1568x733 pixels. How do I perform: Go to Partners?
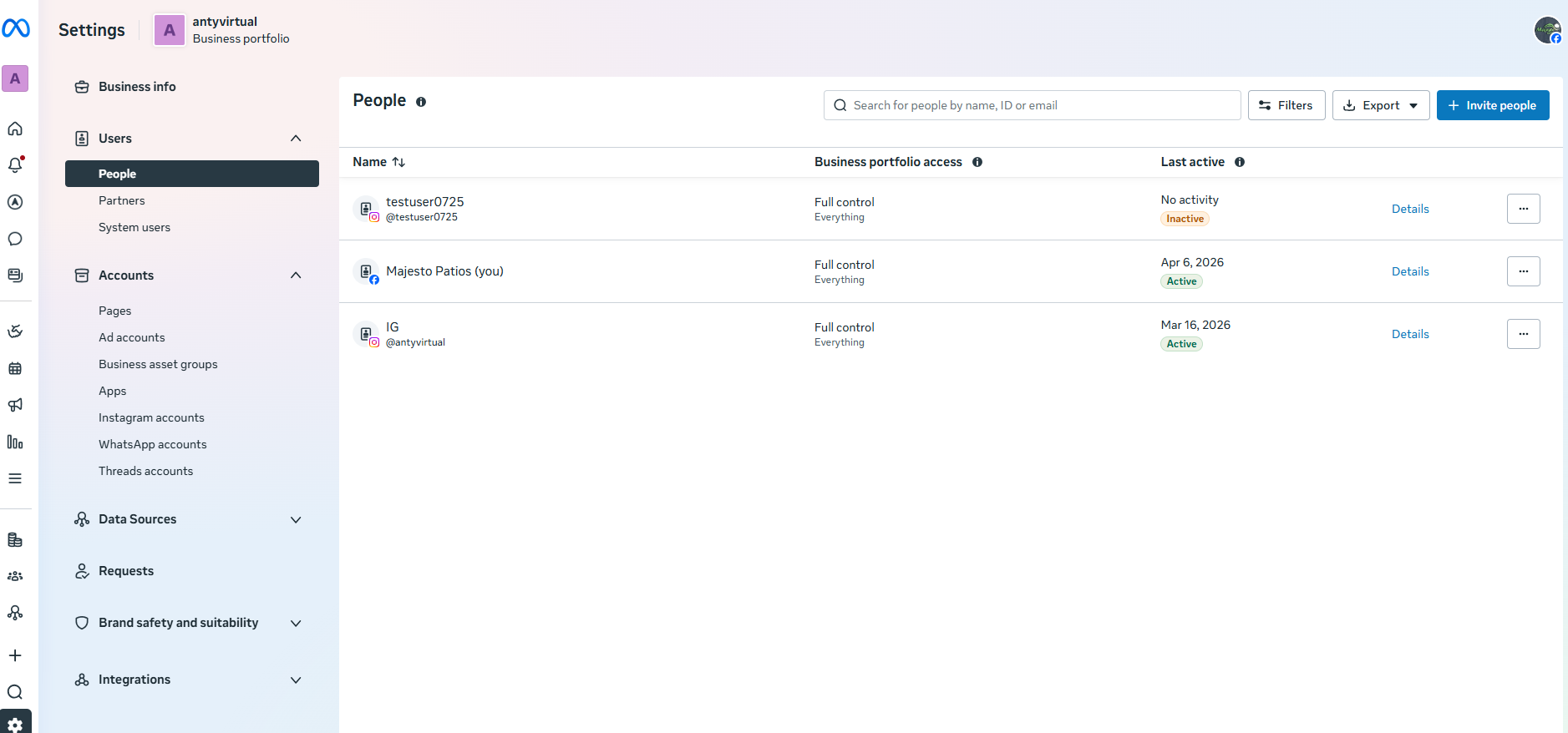(x=122, y=200)
